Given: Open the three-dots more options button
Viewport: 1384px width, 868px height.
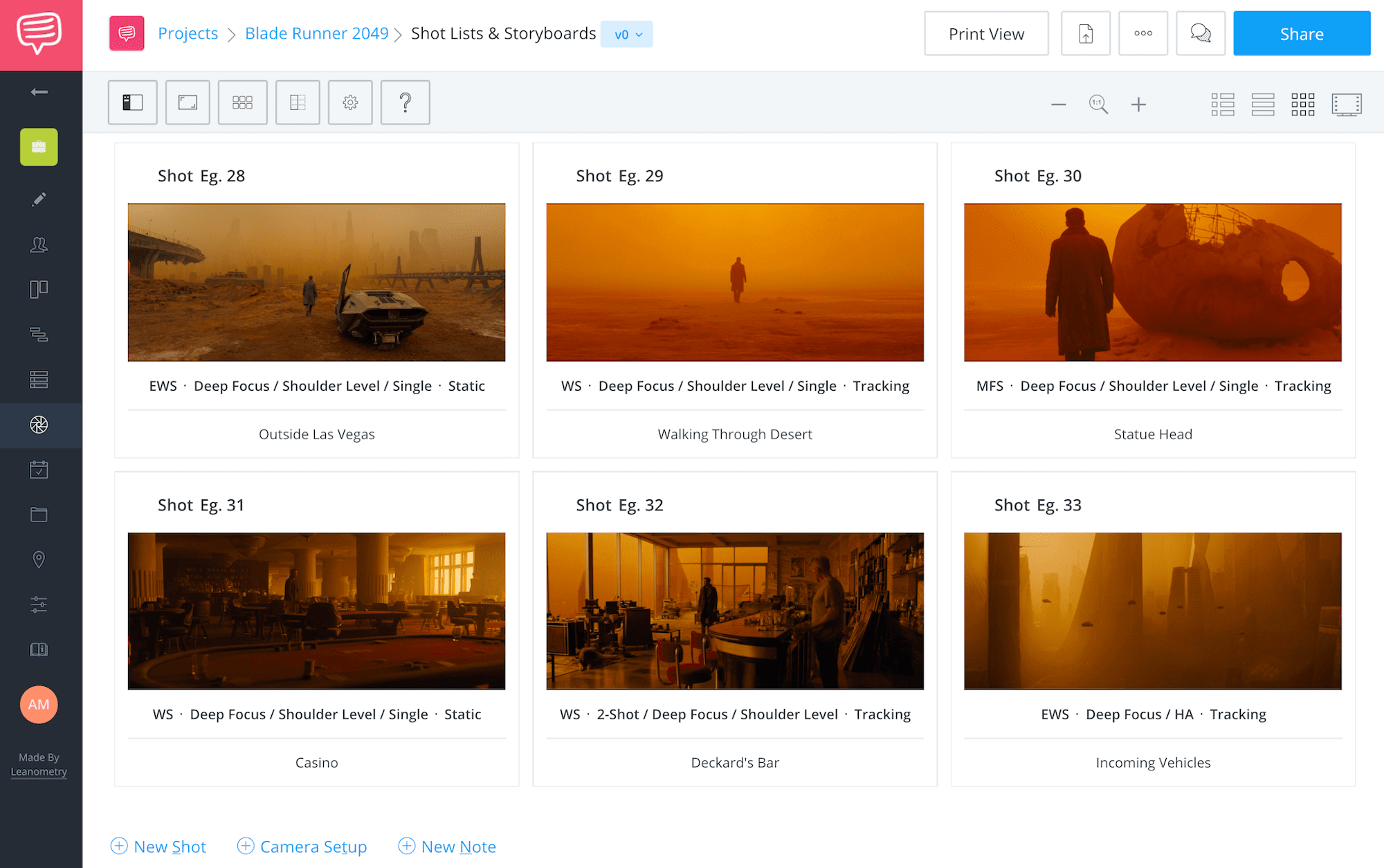Looking at the screenshot, I should pos(1143,33).
